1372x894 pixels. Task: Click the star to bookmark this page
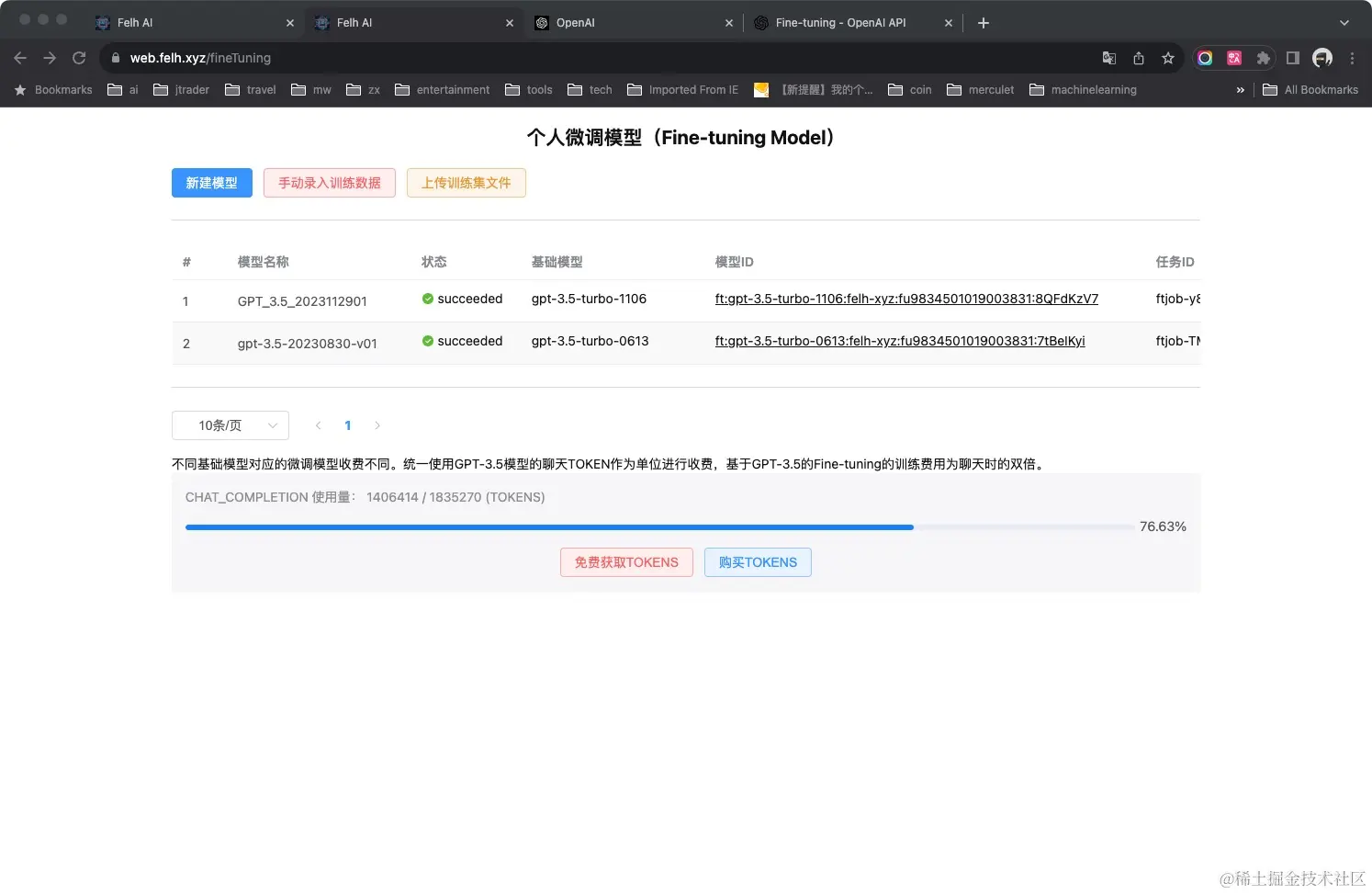click(1167, 58)
